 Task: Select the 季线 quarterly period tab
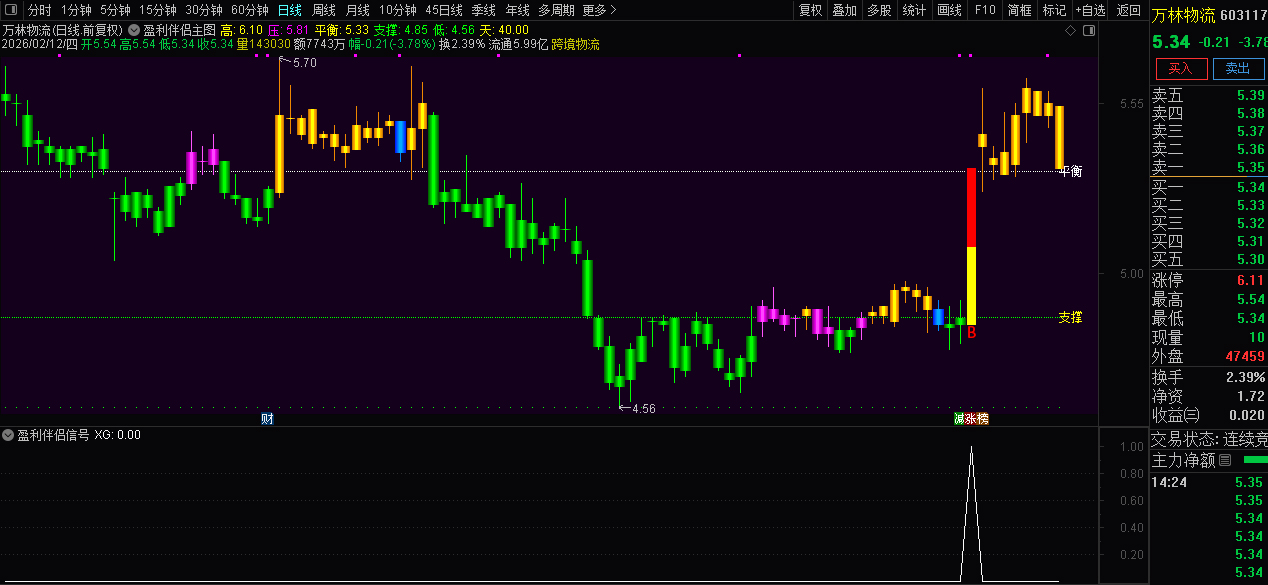point(484,10)
